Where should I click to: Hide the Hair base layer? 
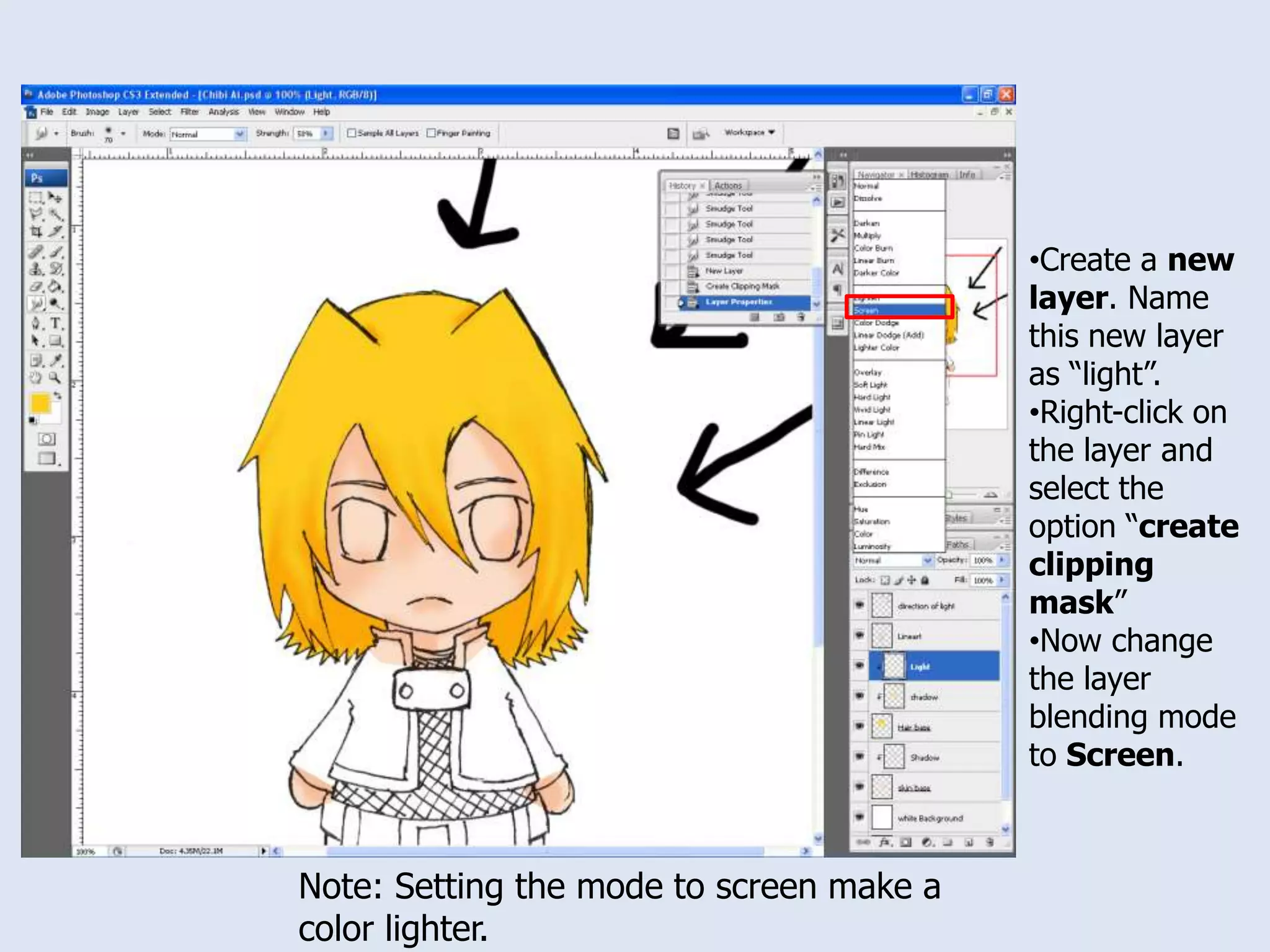[x=859, y=726]
